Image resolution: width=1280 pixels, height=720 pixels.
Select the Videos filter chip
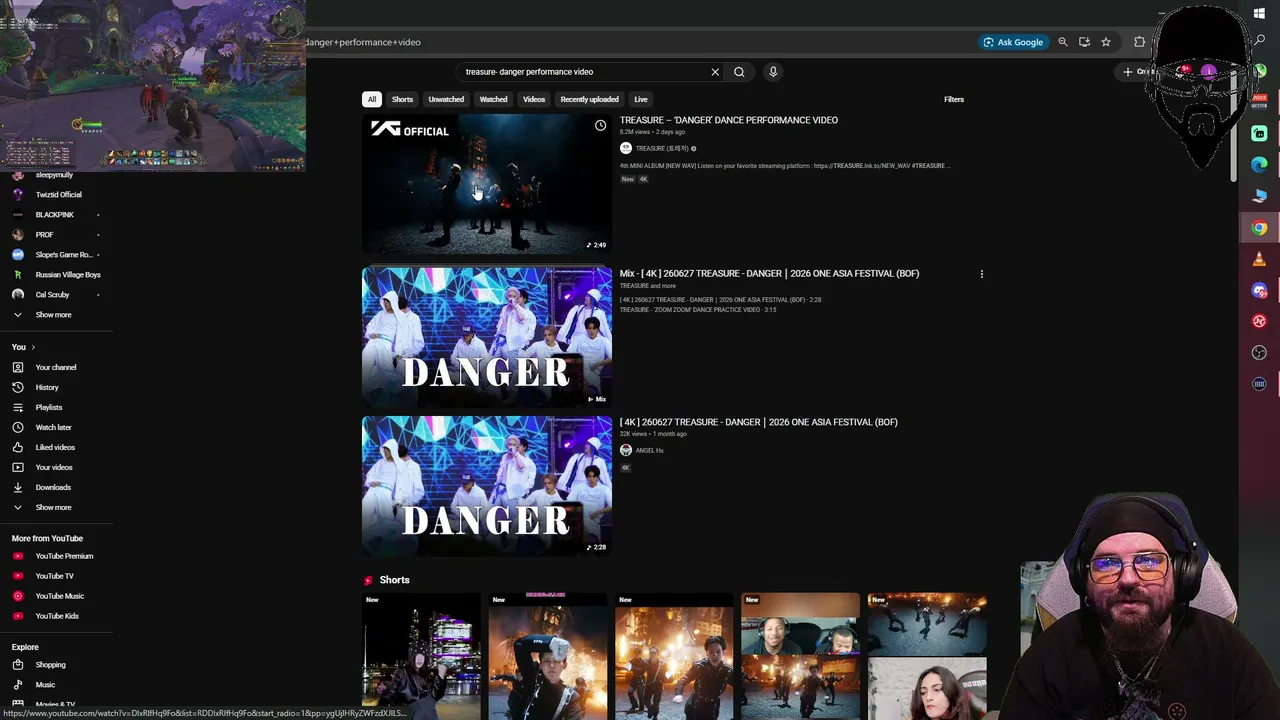coord(534,99)
